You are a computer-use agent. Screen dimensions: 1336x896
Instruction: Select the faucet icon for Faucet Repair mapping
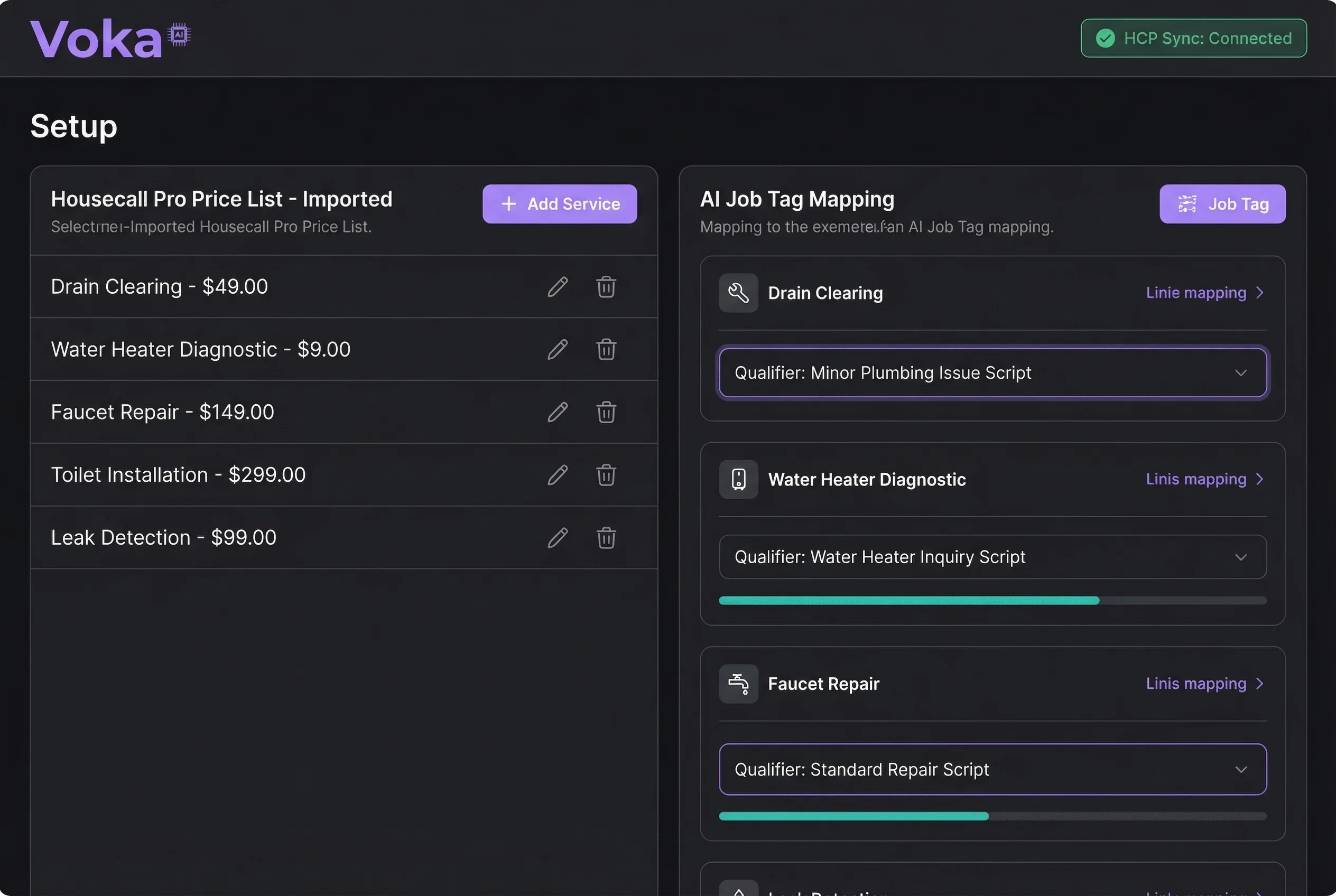coord(738,684)
